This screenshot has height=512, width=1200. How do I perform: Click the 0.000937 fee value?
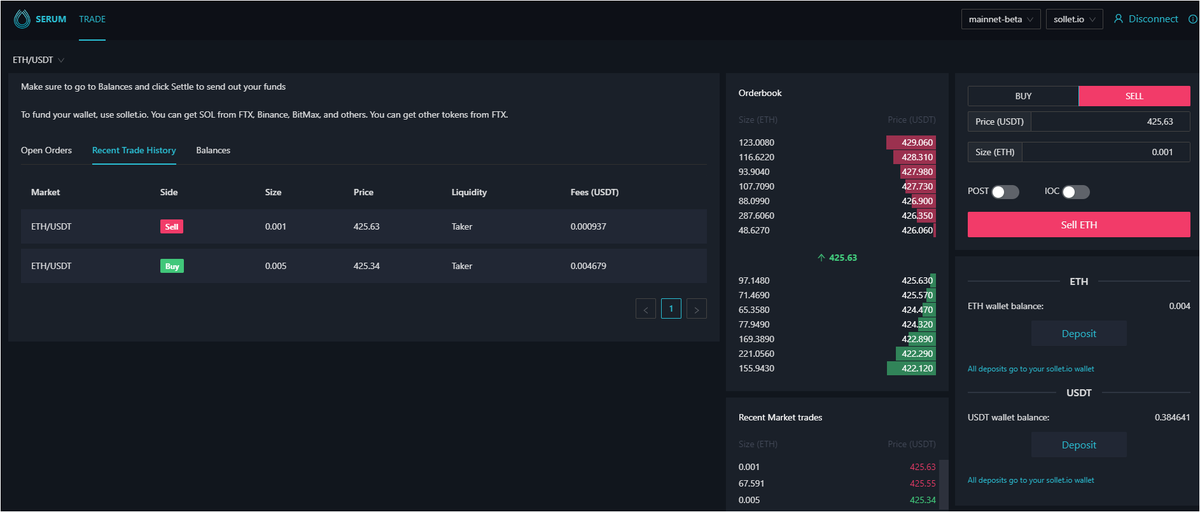click(x=589, y=226)
